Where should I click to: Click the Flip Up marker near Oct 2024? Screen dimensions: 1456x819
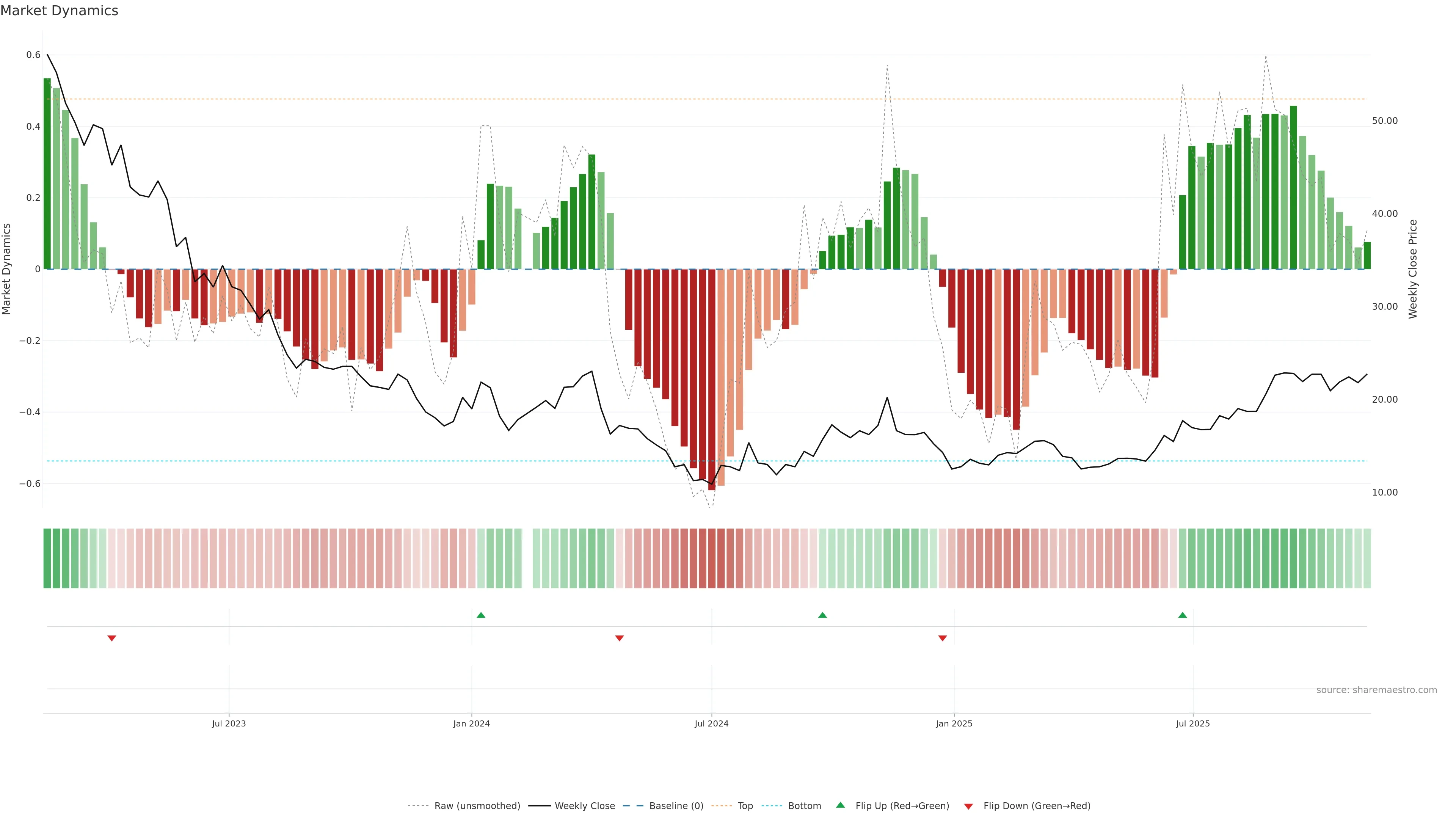point(822,615)
